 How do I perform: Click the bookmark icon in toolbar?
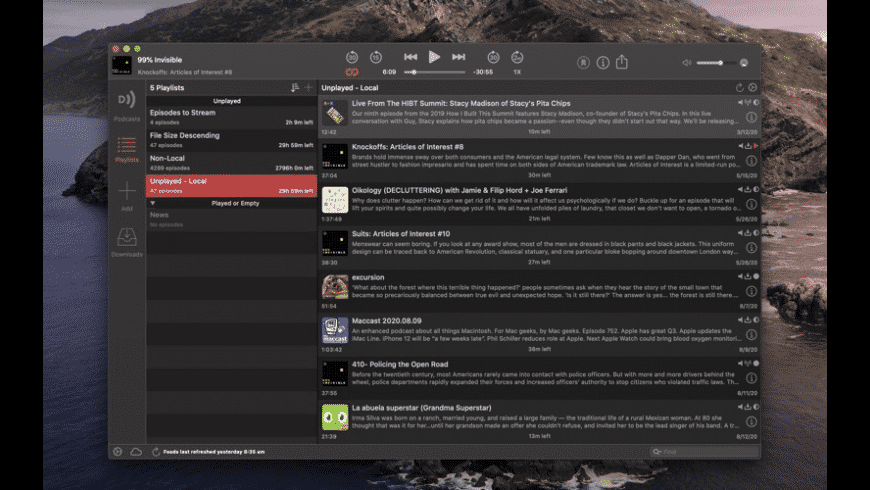pyautogui.click(x=583, y=63)
